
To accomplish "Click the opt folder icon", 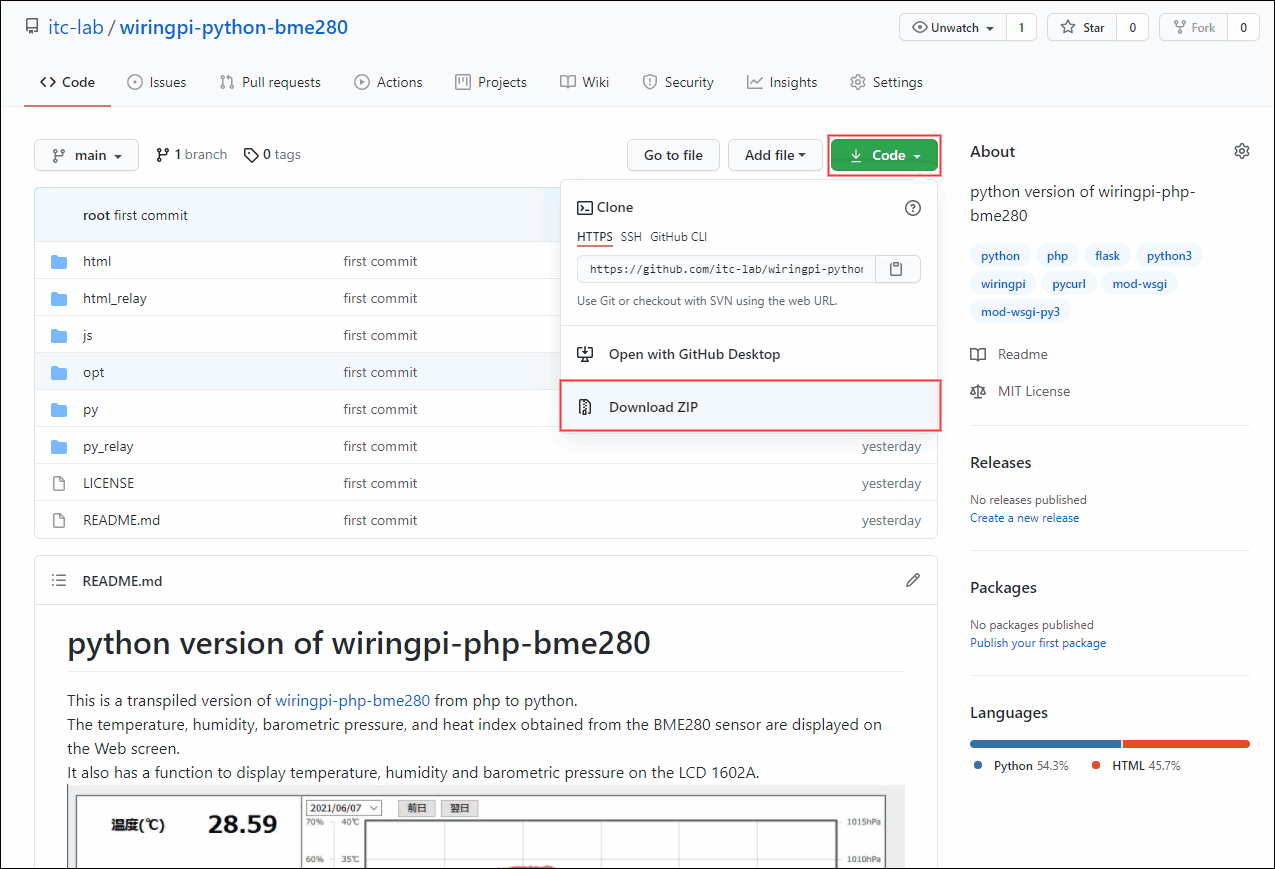I will click(59, 372).
